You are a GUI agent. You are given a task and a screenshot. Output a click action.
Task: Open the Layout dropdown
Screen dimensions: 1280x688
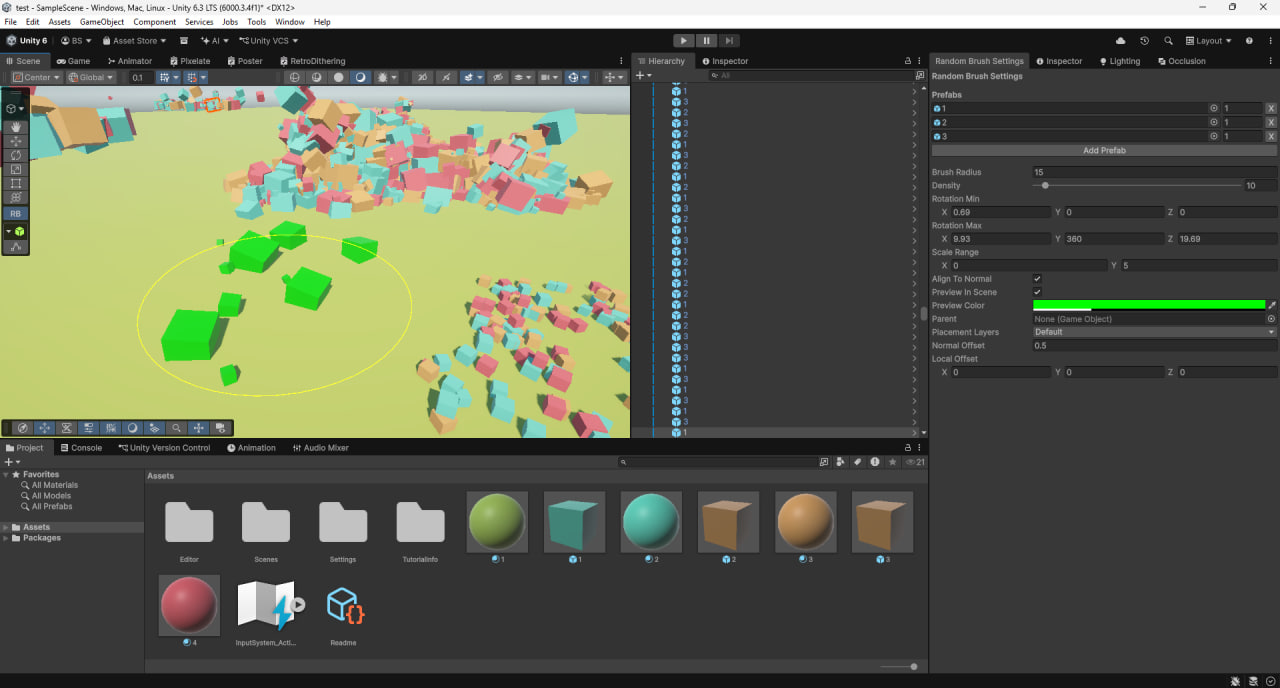point(1208,41)
